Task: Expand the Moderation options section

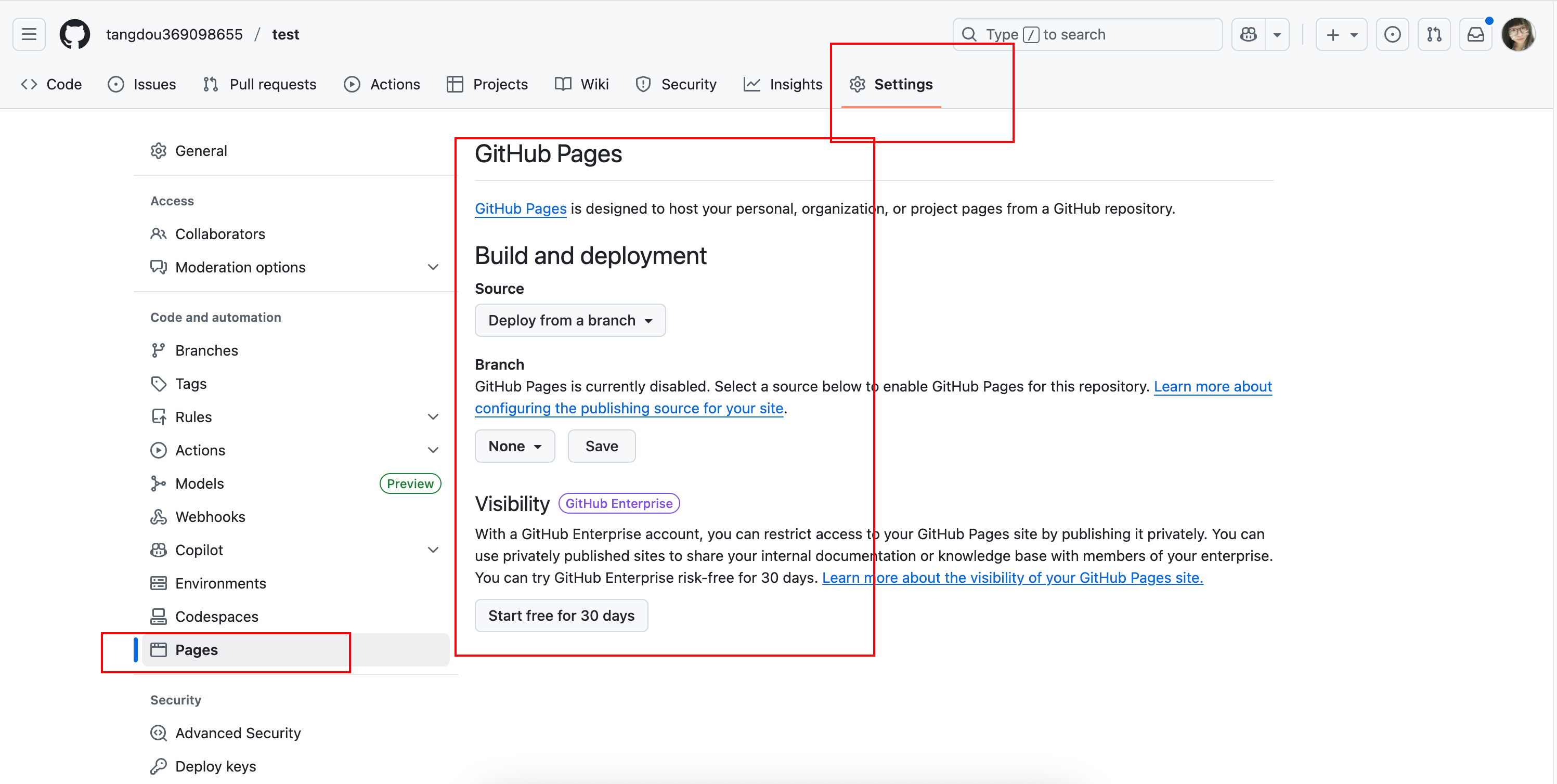Action: 433,267
